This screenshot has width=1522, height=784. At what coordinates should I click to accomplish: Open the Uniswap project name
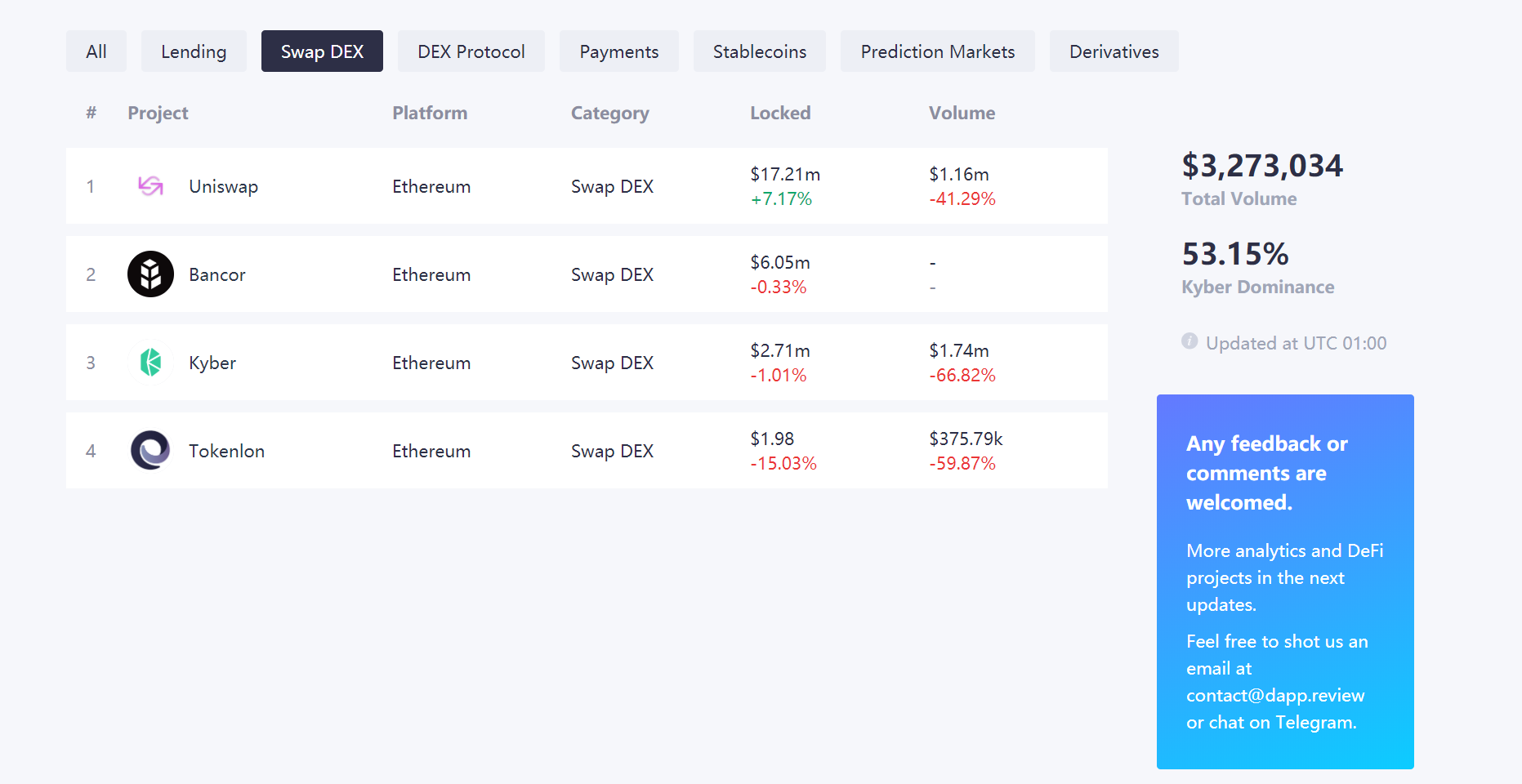coord(224,186)
